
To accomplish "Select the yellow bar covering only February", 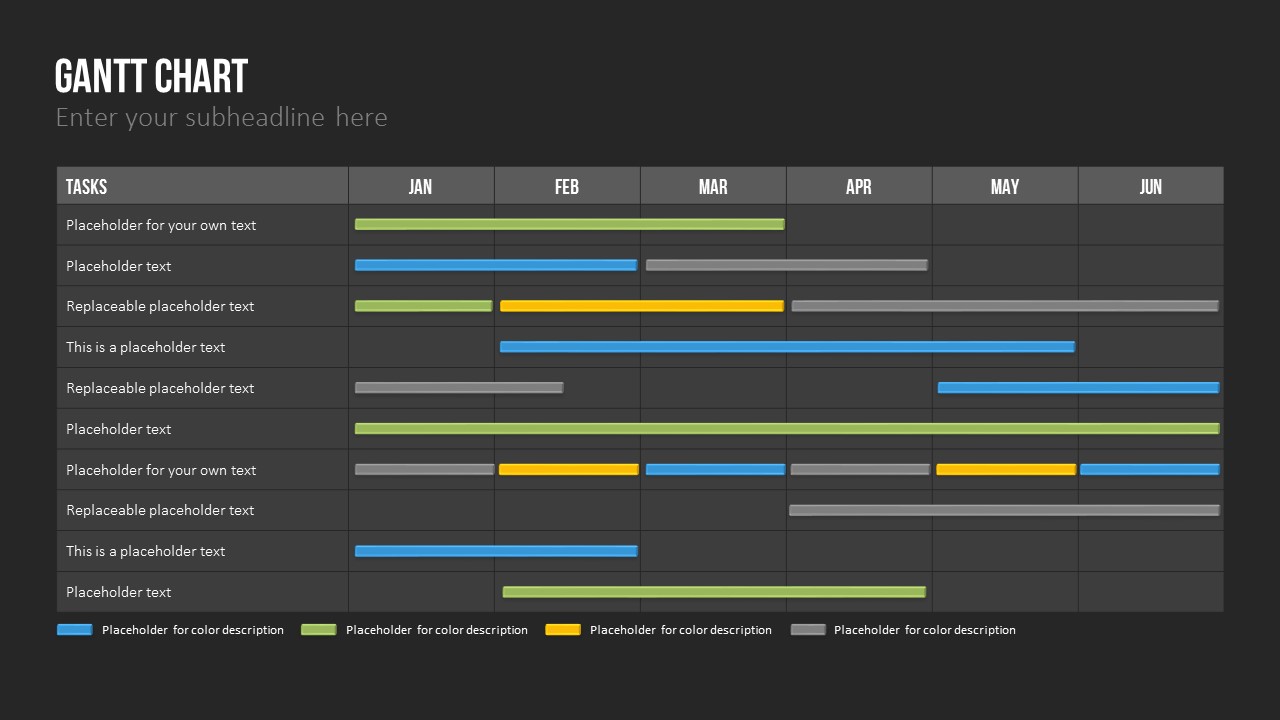I will pos(569,470).
